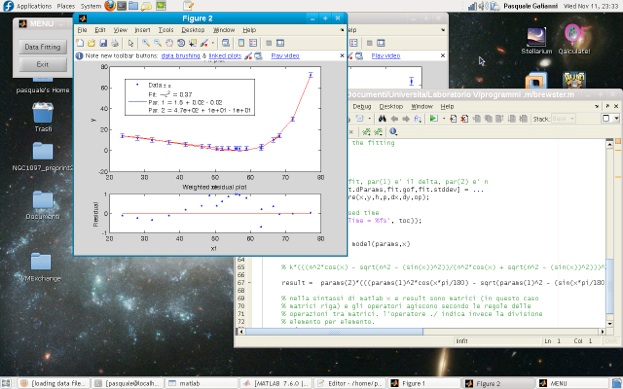Save the figure with the floppy disk icon
623x389 pixels.
point(103,43)
